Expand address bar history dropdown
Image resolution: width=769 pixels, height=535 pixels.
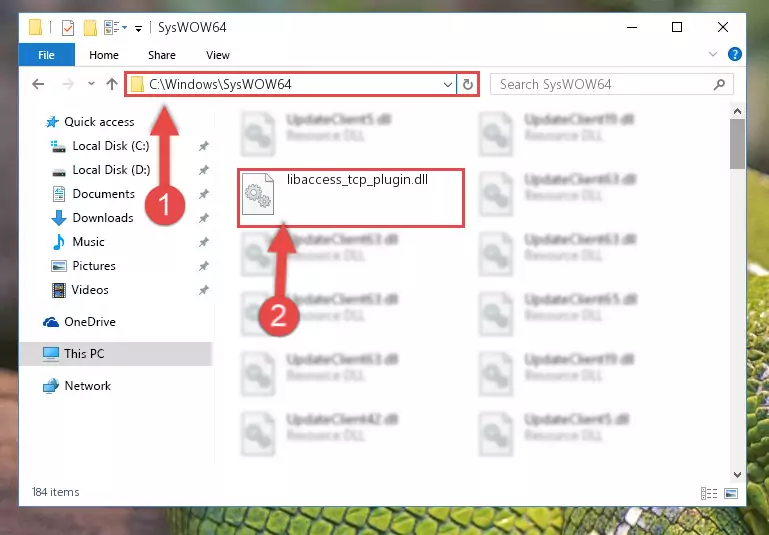pyautogui.click(x=447, y=84)
